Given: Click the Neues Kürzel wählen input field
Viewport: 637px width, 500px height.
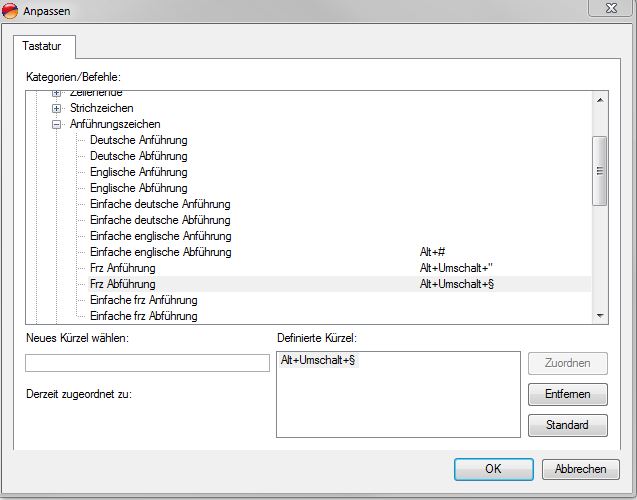Looking at the screenshot, I should pyautogui.click(x=147, y=363).
